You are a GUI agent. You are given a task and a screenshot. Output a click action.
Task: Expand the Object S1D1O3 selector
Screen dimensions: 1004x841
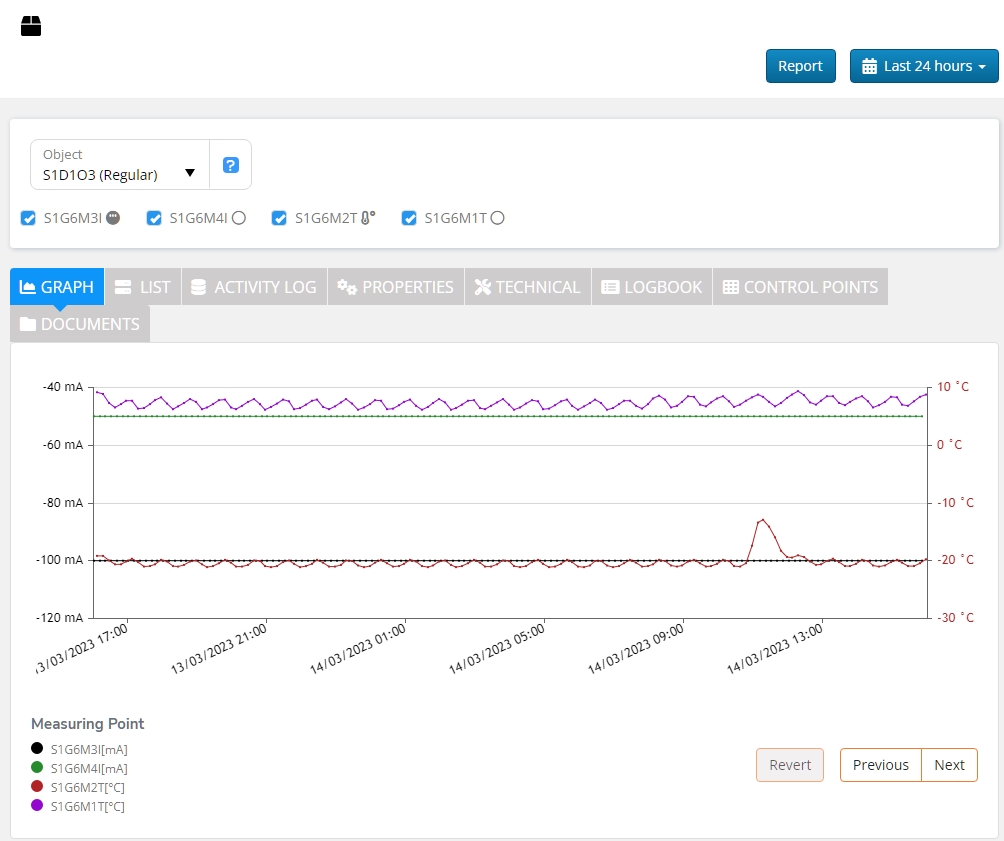point(120,165)
